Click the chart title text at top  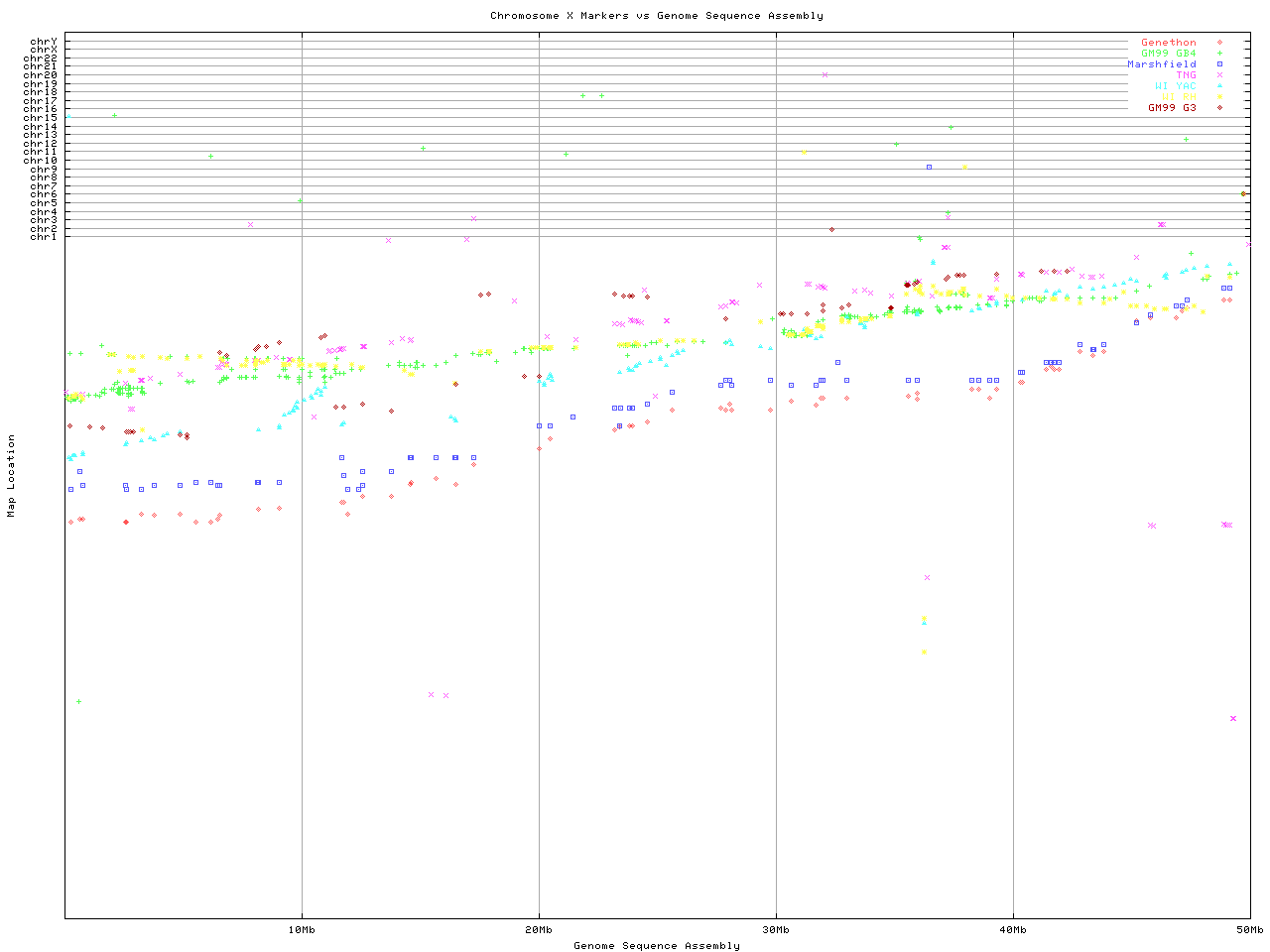[656, 16]
